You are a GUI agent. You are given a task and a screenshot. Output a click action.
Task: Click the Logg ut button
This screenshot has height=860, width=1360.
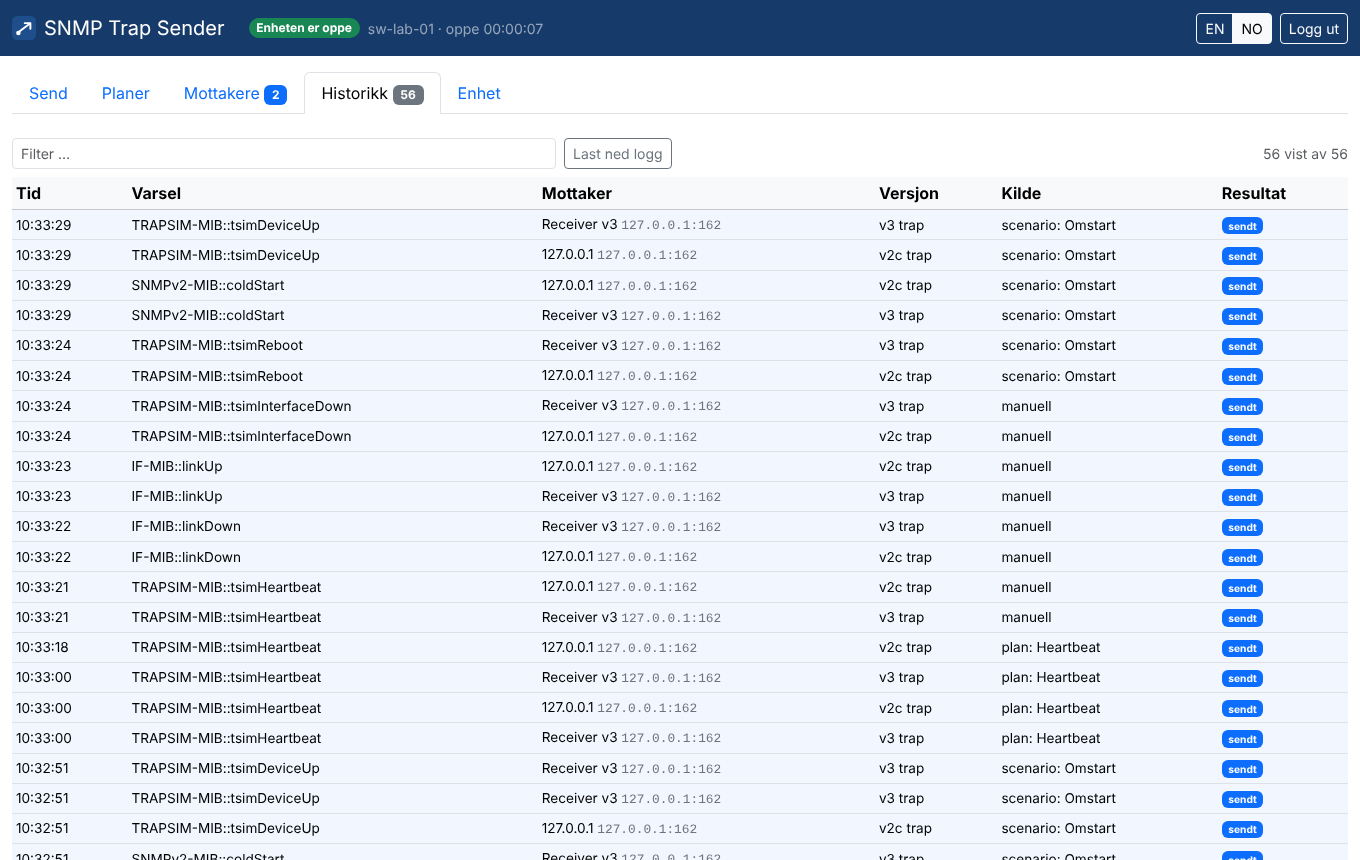(1314, 29)
